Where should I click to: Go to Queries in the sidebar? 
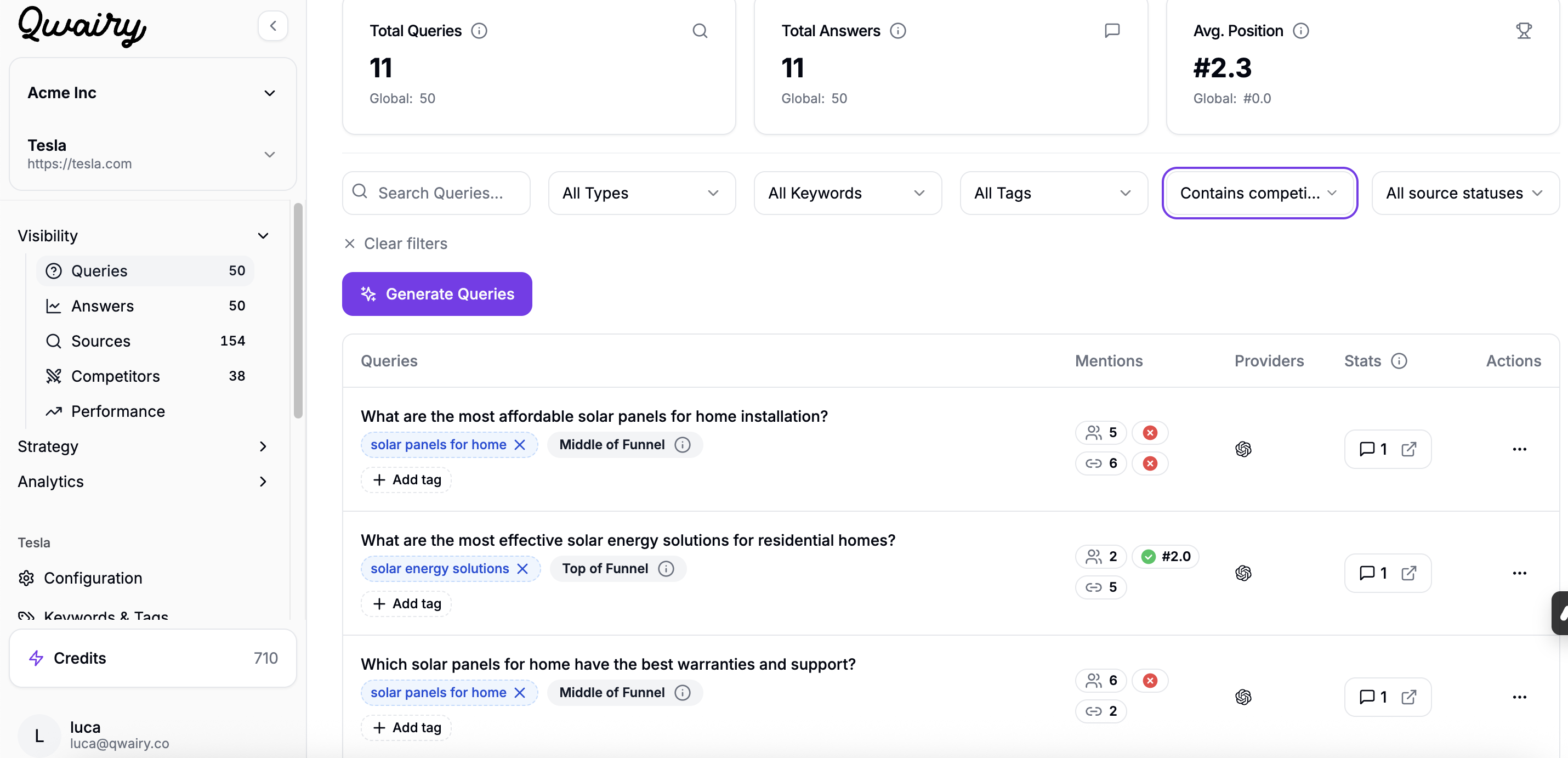[x=145, y=271]
